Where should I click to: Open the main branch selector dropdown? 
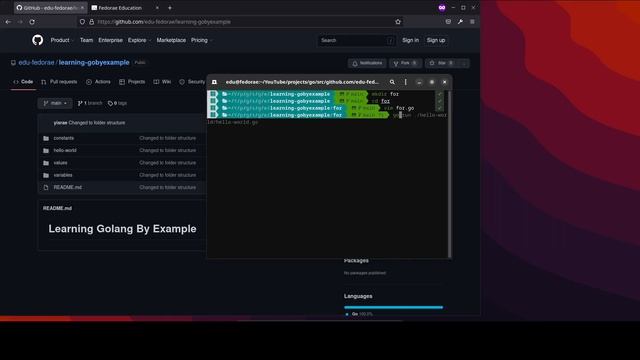pos(55,103)
